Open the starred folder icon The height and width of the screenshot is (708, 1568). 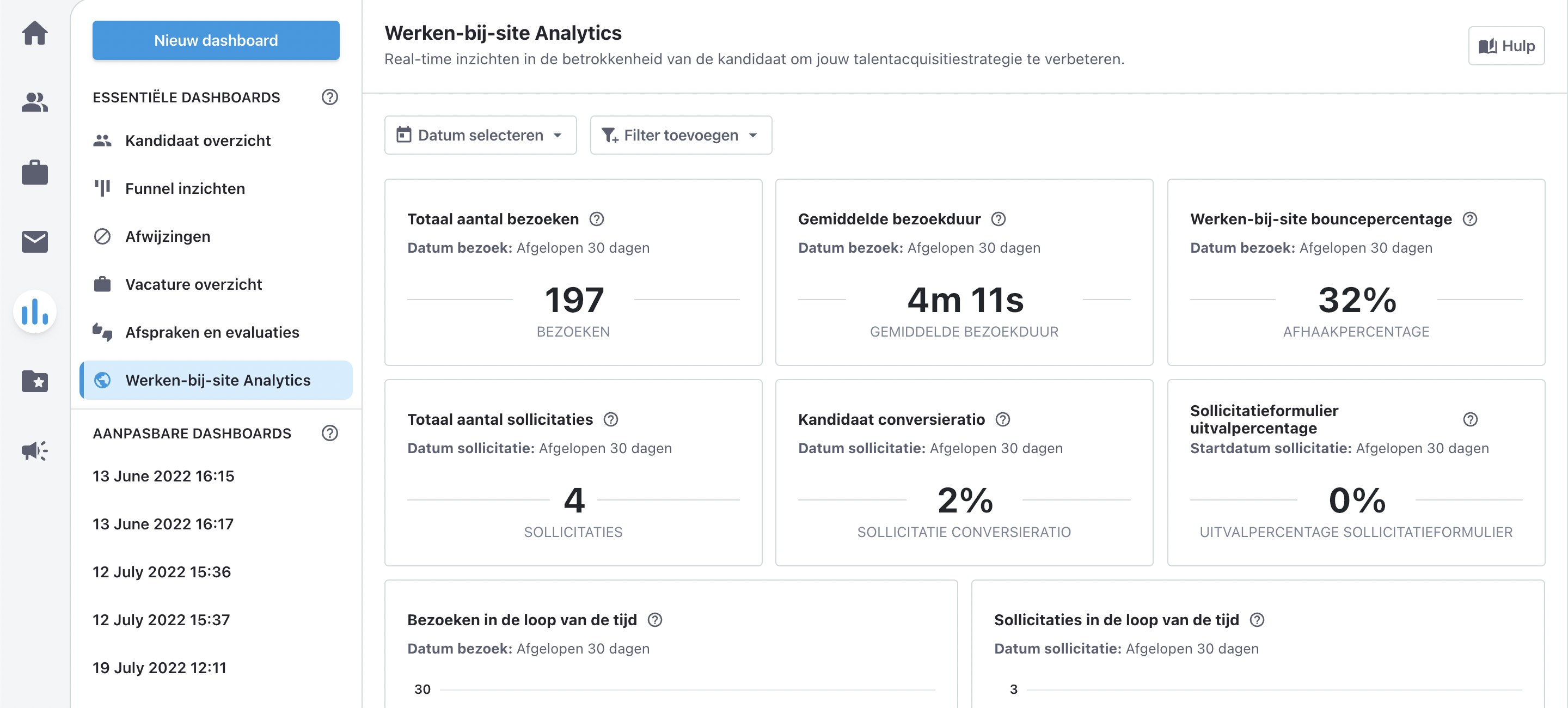pos(34,381)
